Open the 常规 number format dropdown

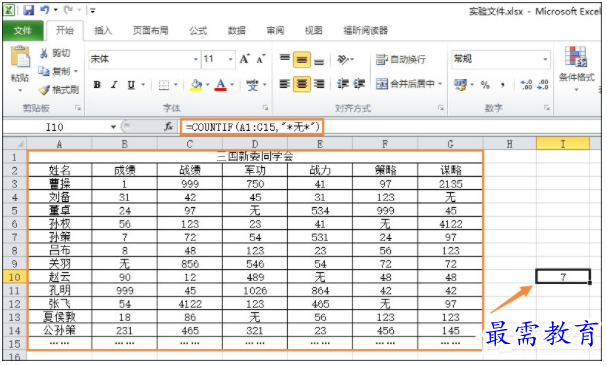[x=545, y=59]
